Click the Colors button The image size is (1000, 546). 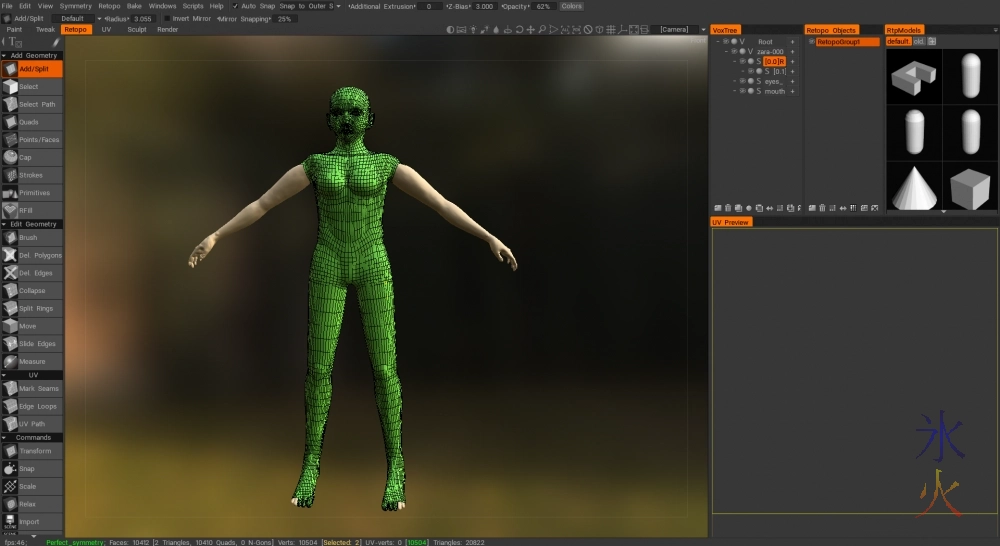[x=571, y=6]
